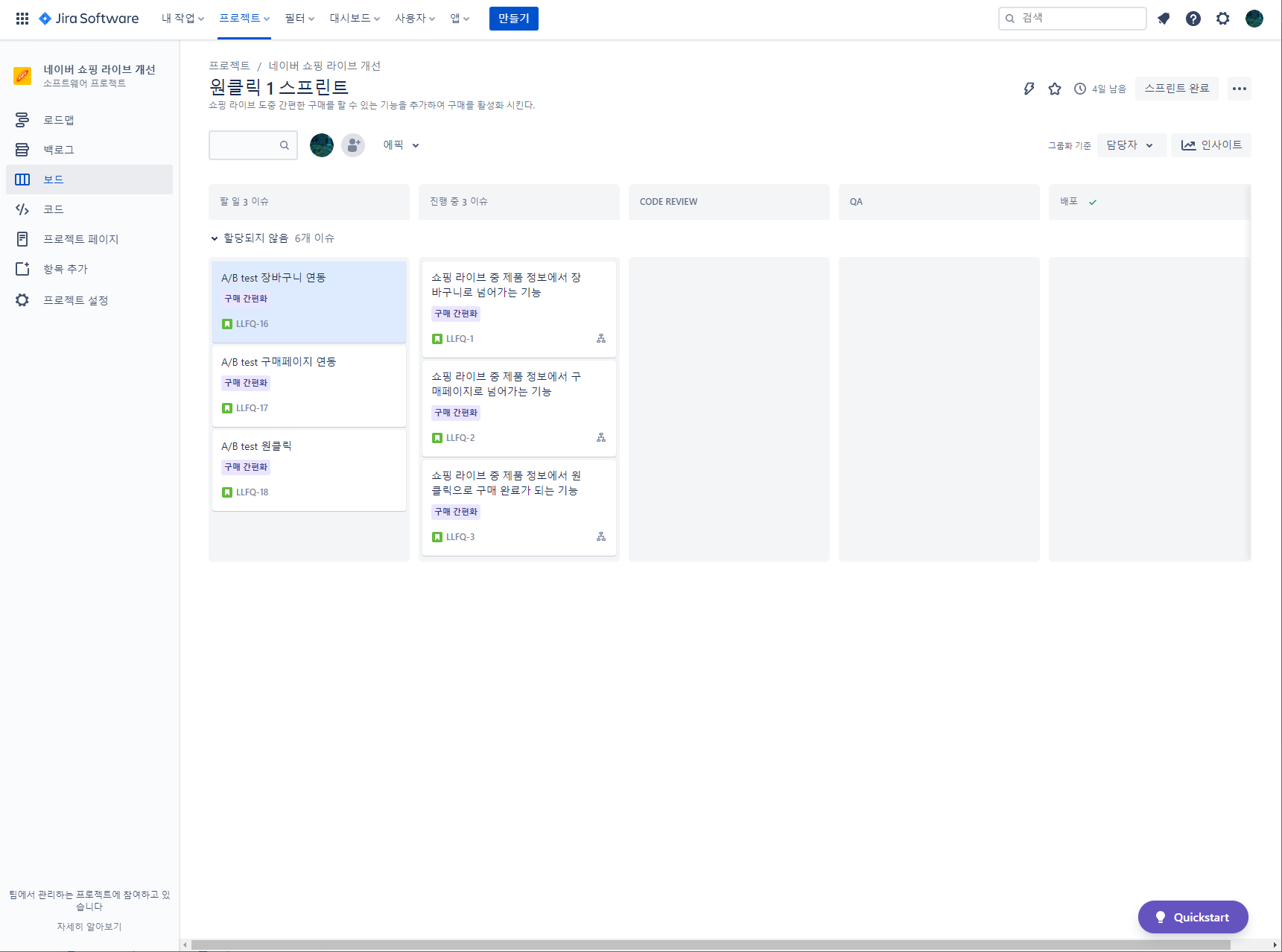Click 구매 간편화 epic label on LLFQ-17

point(246,383)
